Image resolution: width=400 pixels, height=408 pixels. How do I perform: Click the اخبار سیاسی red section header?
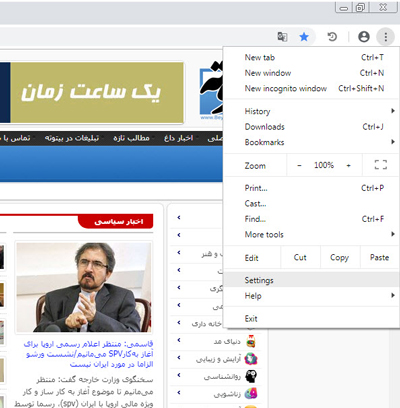click(x=116, y=221)
